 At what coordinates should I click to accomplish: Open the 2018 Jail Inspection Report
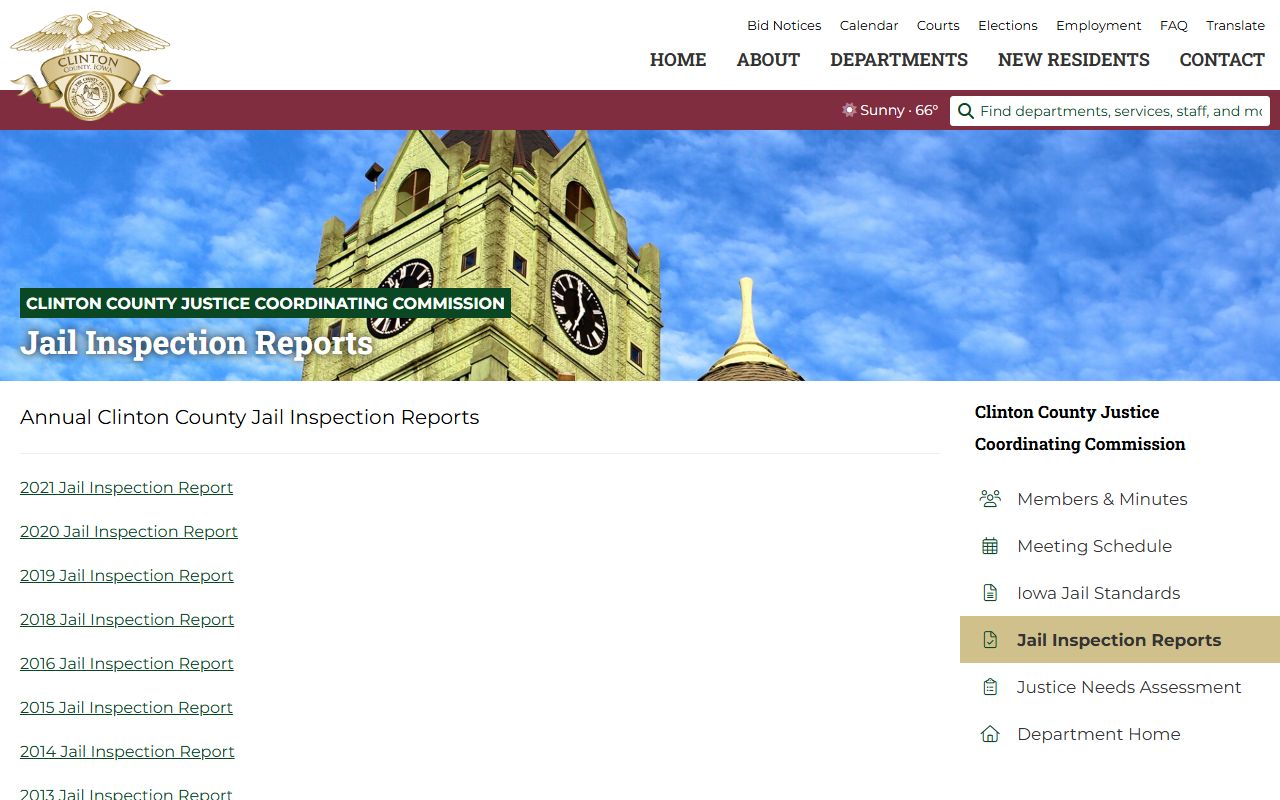click(127, 620)
